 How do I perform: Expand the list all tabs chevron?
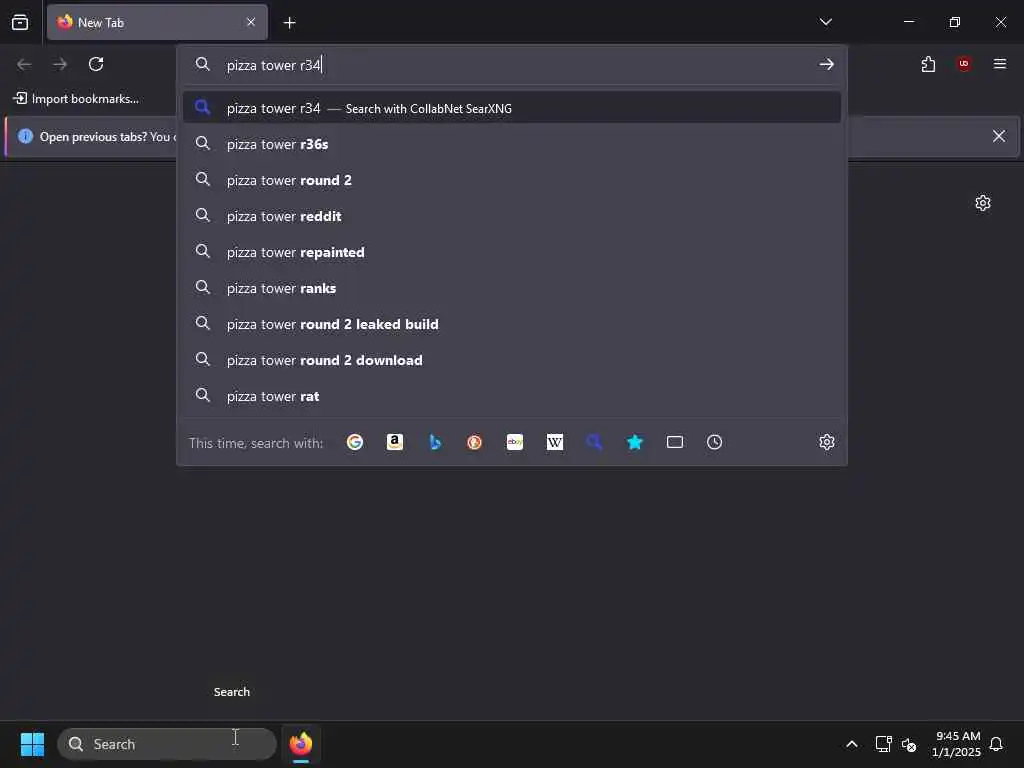(x=825, y=22)
